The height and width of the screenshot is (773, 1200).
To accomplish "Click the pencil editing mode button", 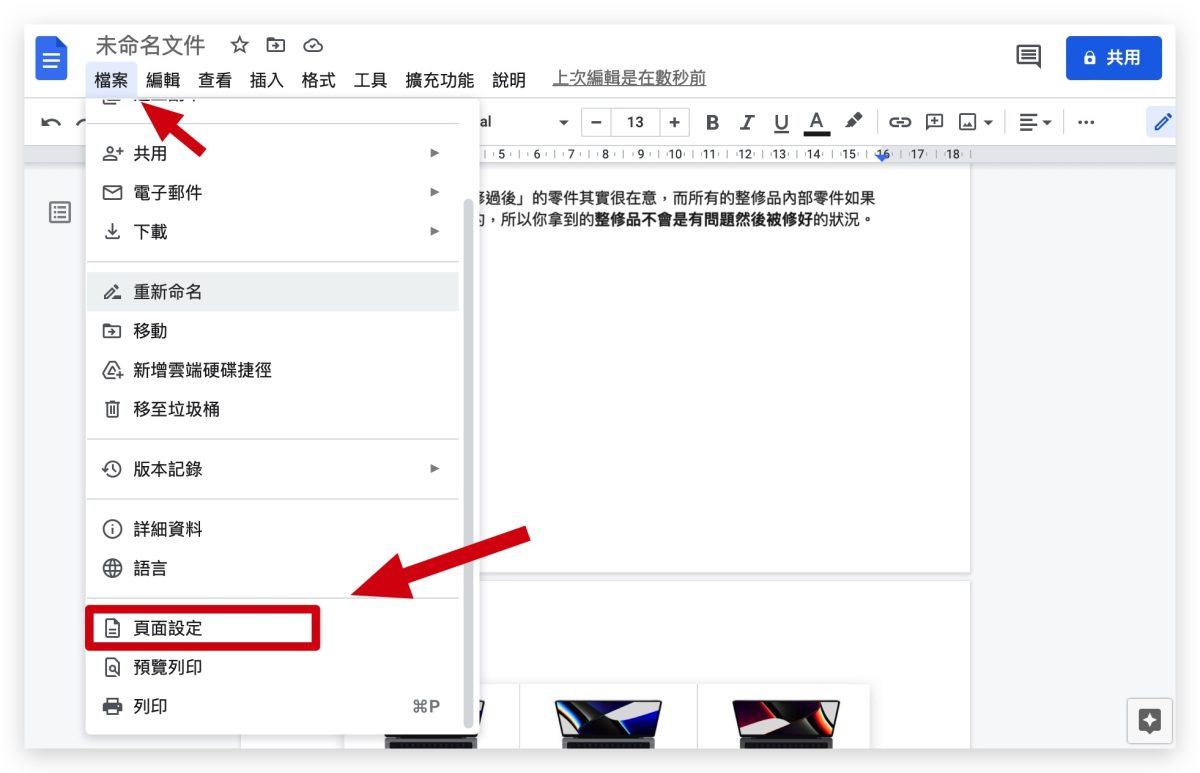I will [x=1161, y=122].
